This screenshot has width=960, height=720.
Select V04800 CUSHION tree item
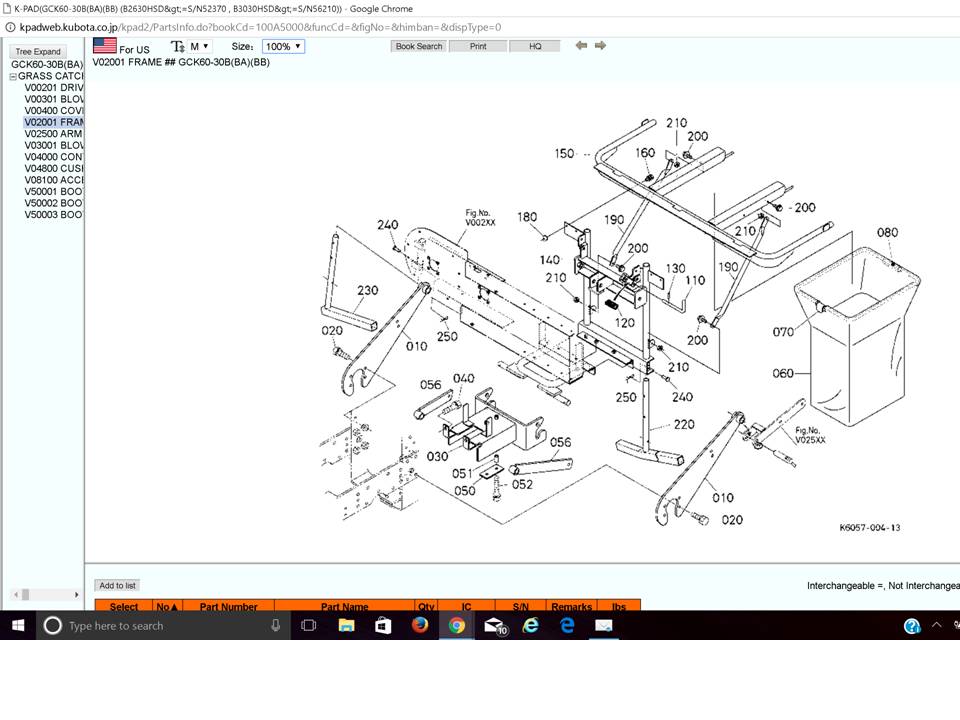54,168
